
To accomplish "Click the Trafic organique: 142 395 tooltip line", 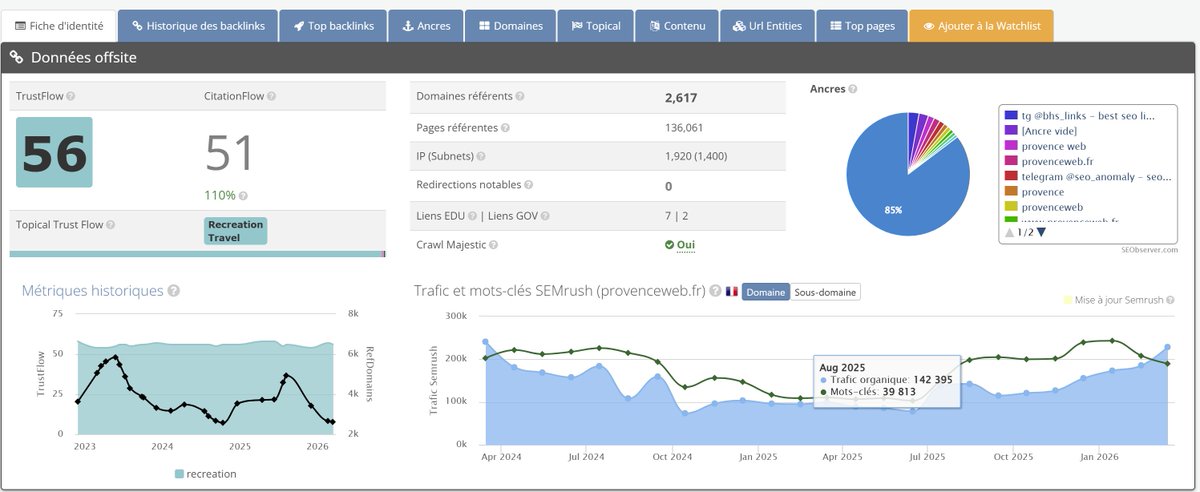I will [x=886, y=380].
